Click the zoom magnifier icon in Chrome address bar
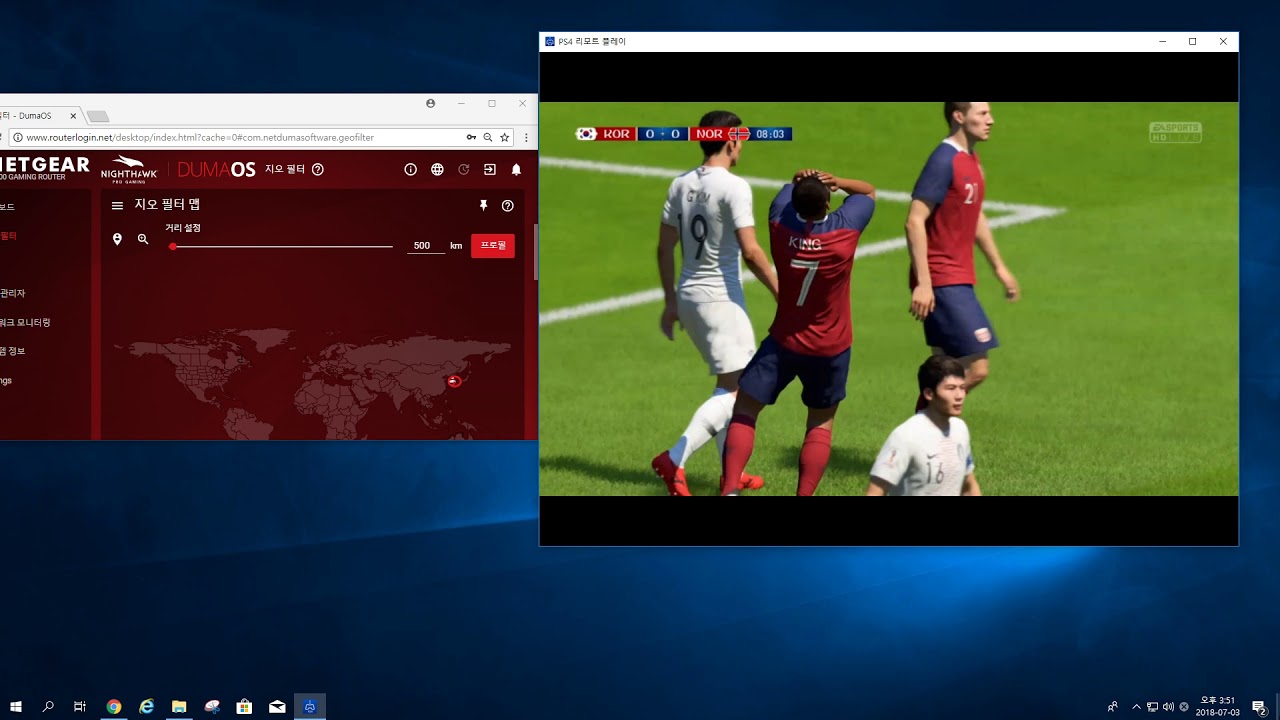Image resolution: width=1280 pixels, height=720 pixels. pos(488,137)
